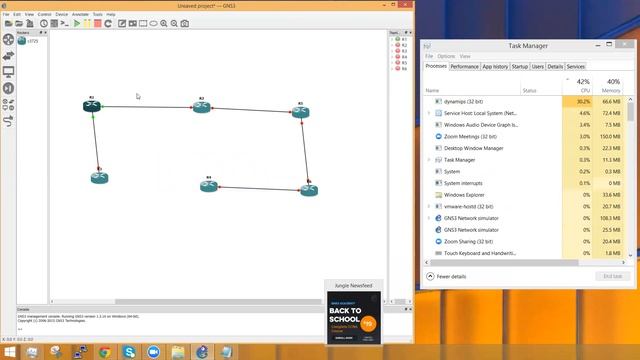The image size is (640, 360).
Task: Click the Add a note icon
Action: point(122,24)
